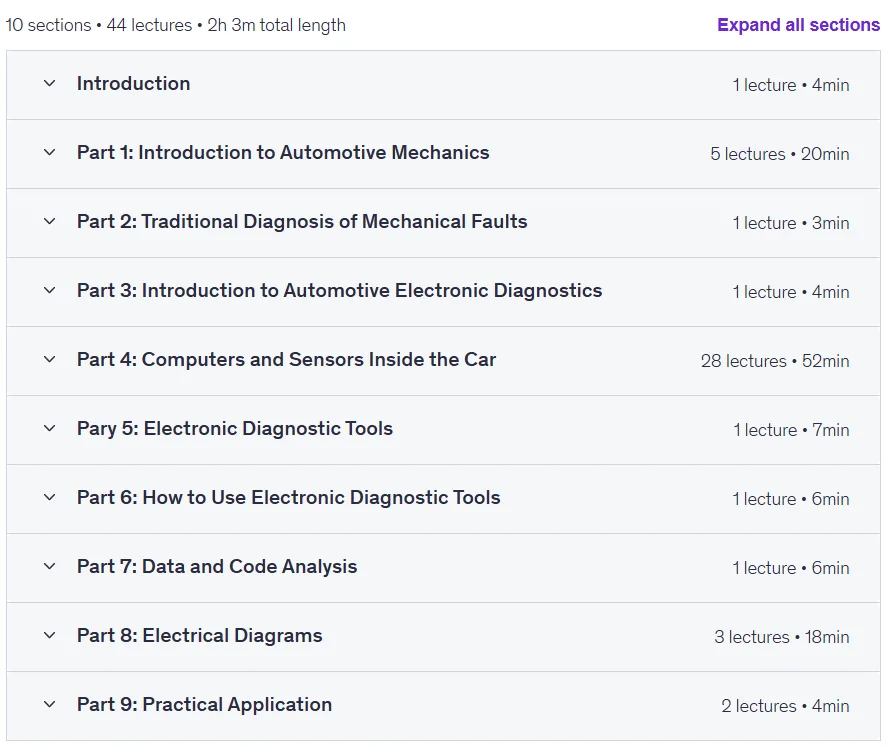Click the Introduction section title
Image resolution: width=887 pixels, height=748 pixels.
pyautogui.click(x=134, y=84)
